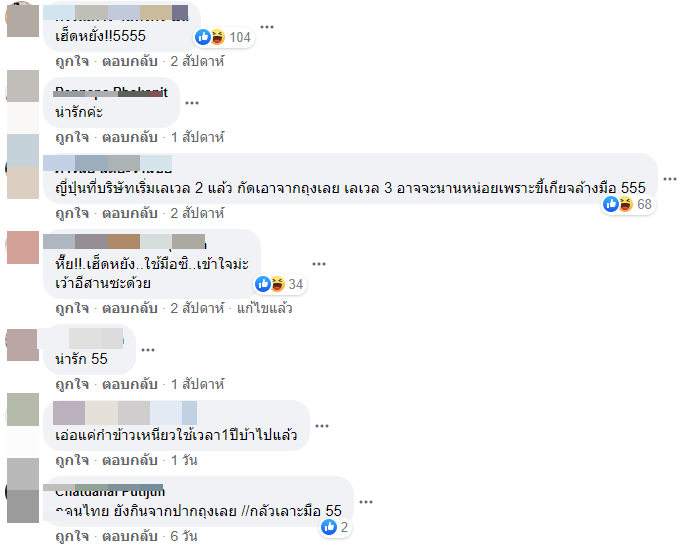Click ตอบกลับ under the long Japan comment
This screenshot has width=683, height=549.
[x=129, y=213]
